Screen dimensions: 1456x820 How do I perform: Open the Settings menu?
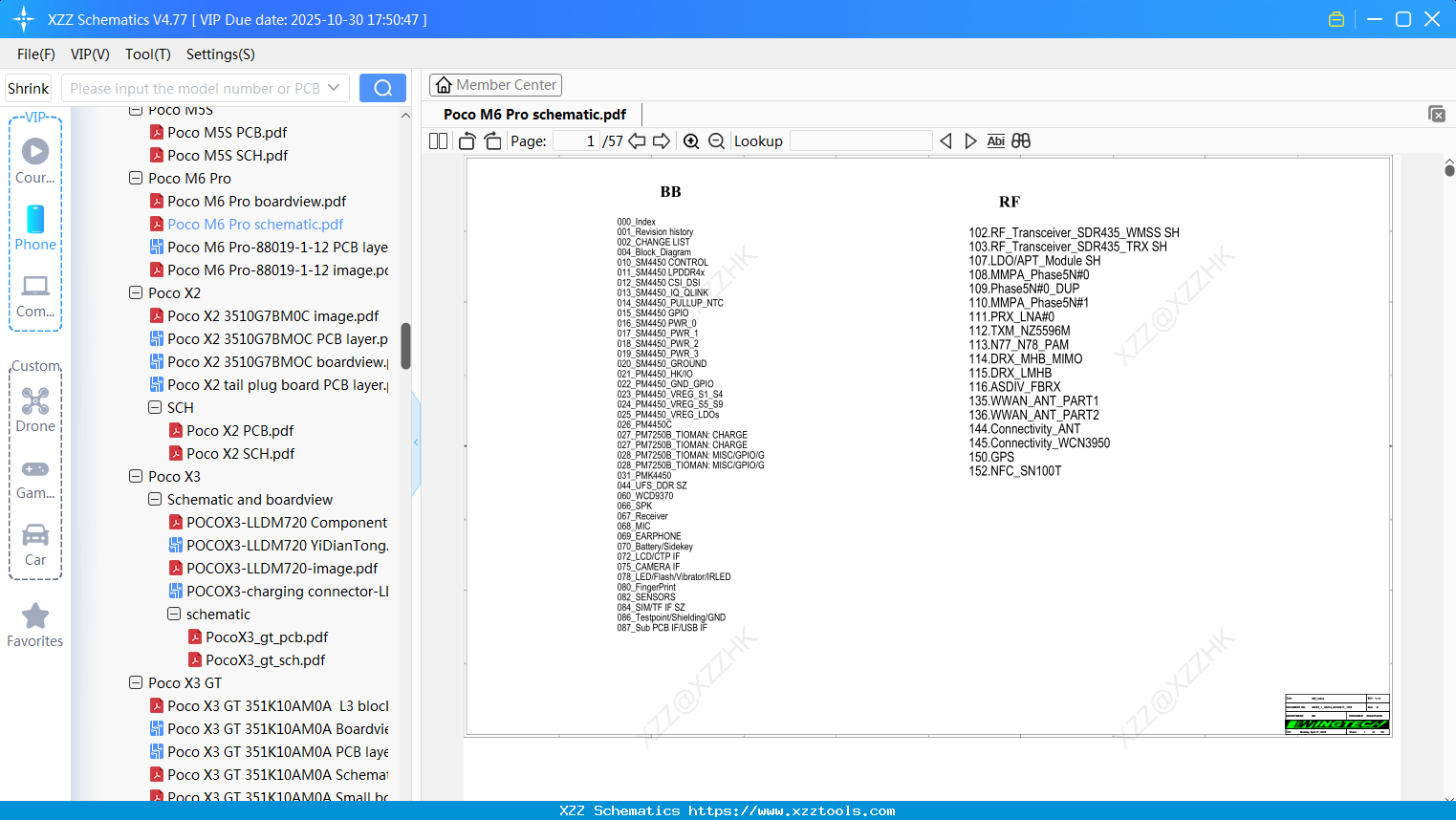coord(221,54)
